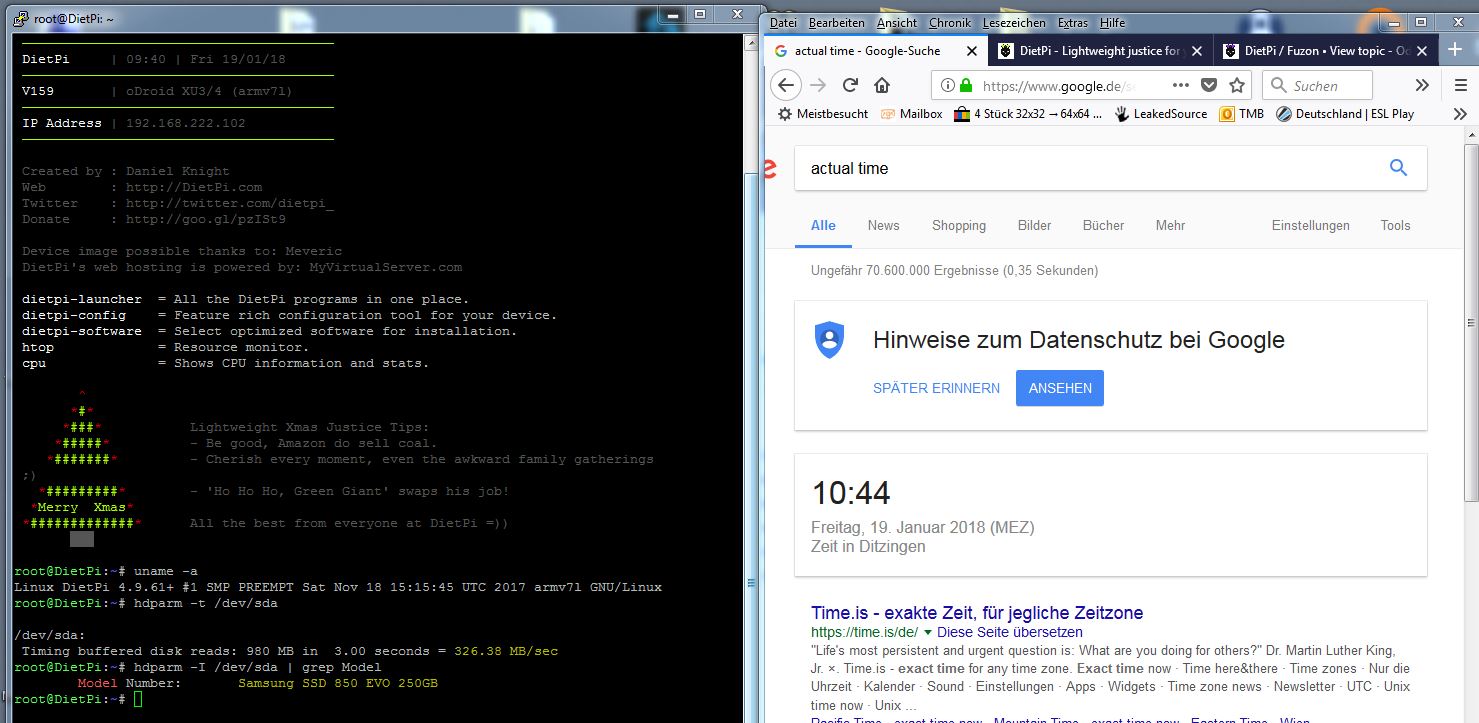Click the terminal prompt cursor

[x=138, y=699]
